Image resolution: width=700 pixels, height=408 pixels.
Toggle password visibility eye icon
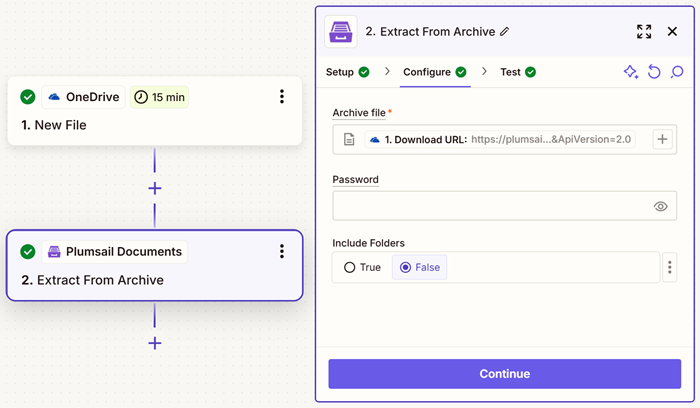pos(660,206)
